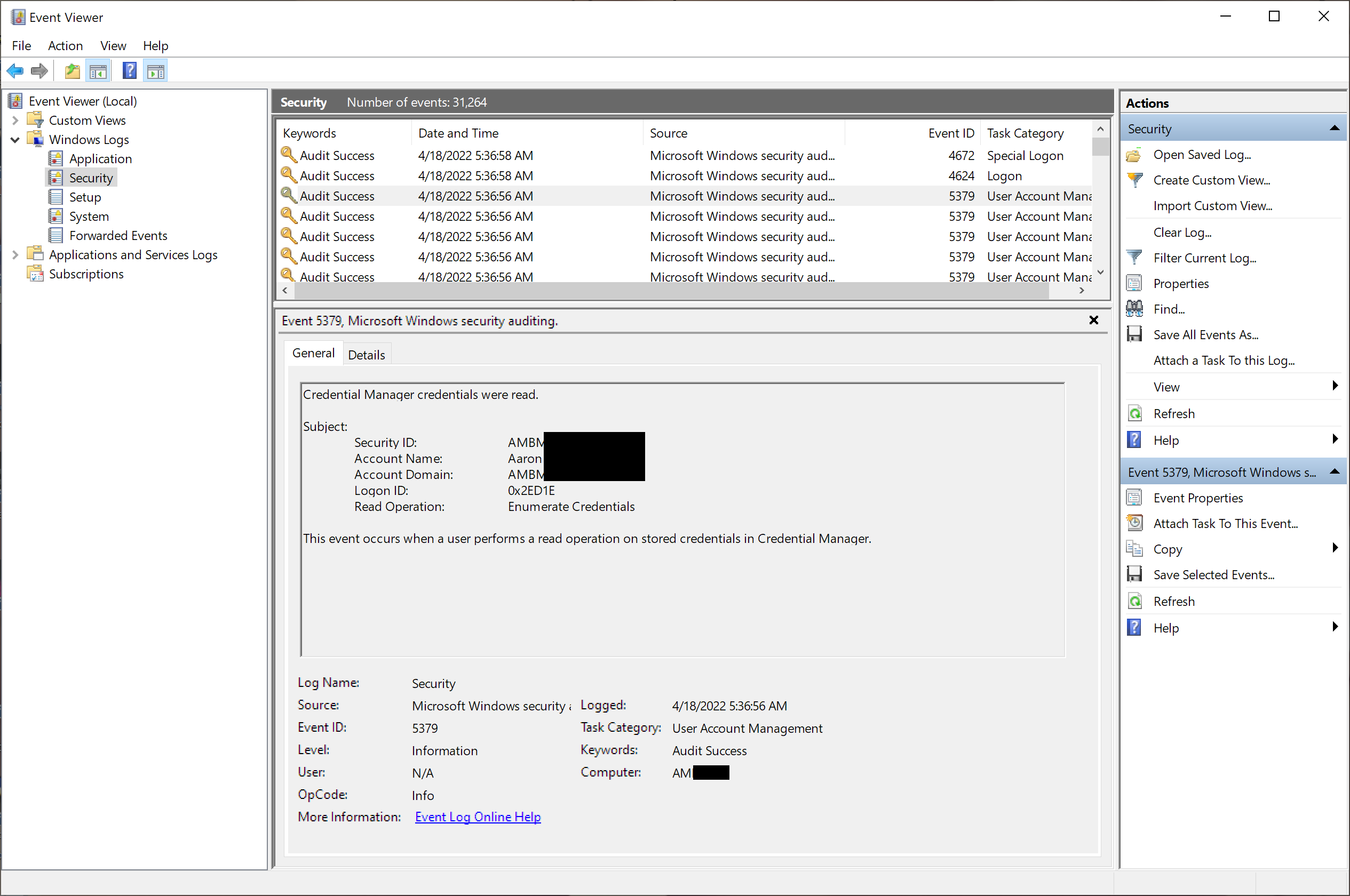The height and width of the screenshot is (896, 1350).
Task: Open the Action menu
Action: tap(65, 46)
